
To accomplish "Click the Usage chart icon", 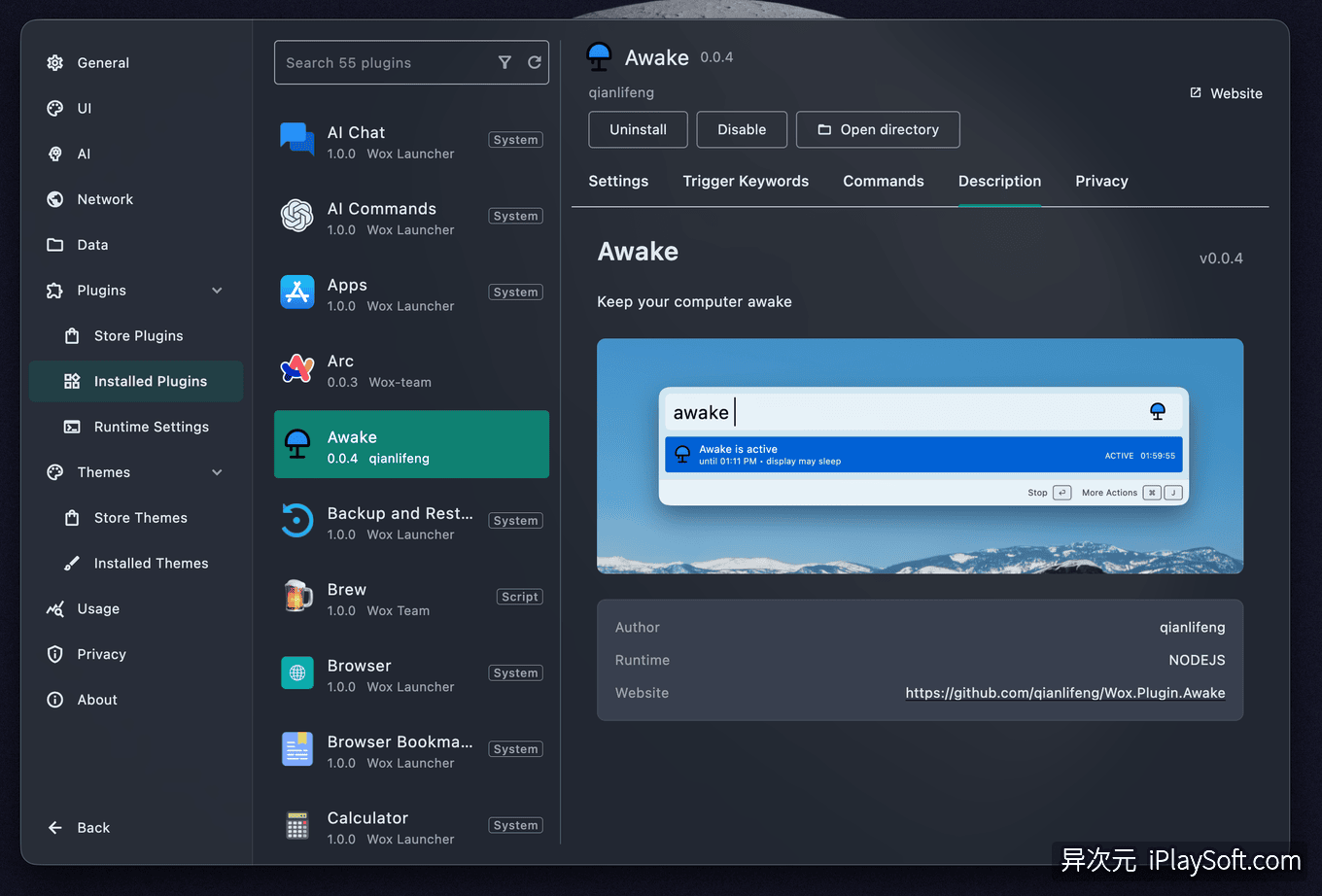I will click(55, 609).
